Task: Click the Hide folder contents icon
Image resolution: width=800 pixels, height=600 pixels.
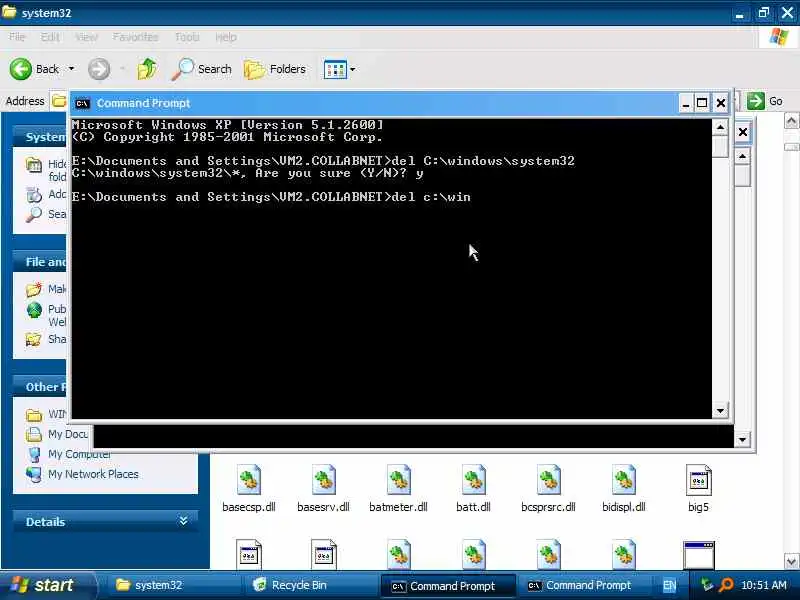Action: pos(34,164)
